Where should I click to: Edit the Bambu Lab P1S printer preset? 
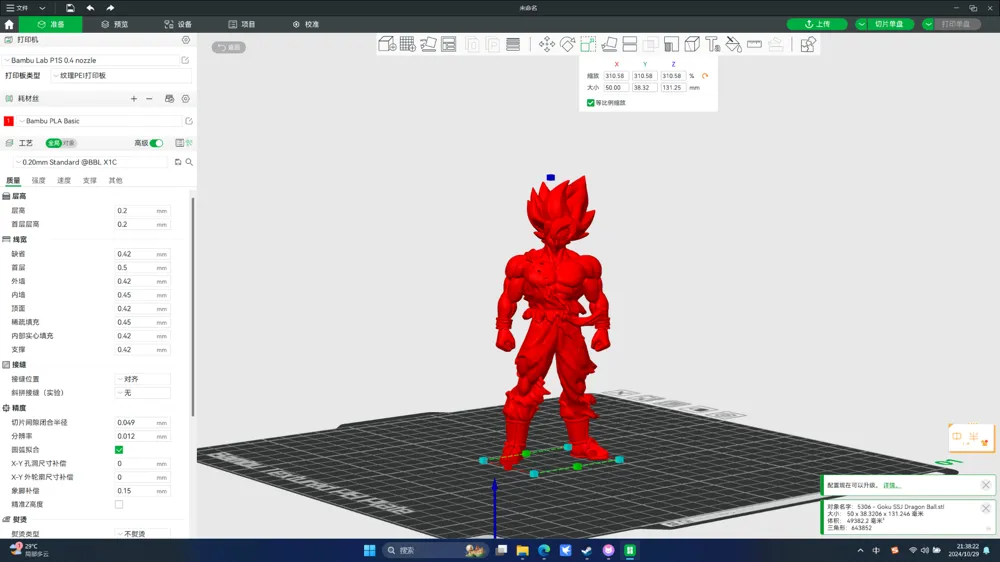pos(185,60)
